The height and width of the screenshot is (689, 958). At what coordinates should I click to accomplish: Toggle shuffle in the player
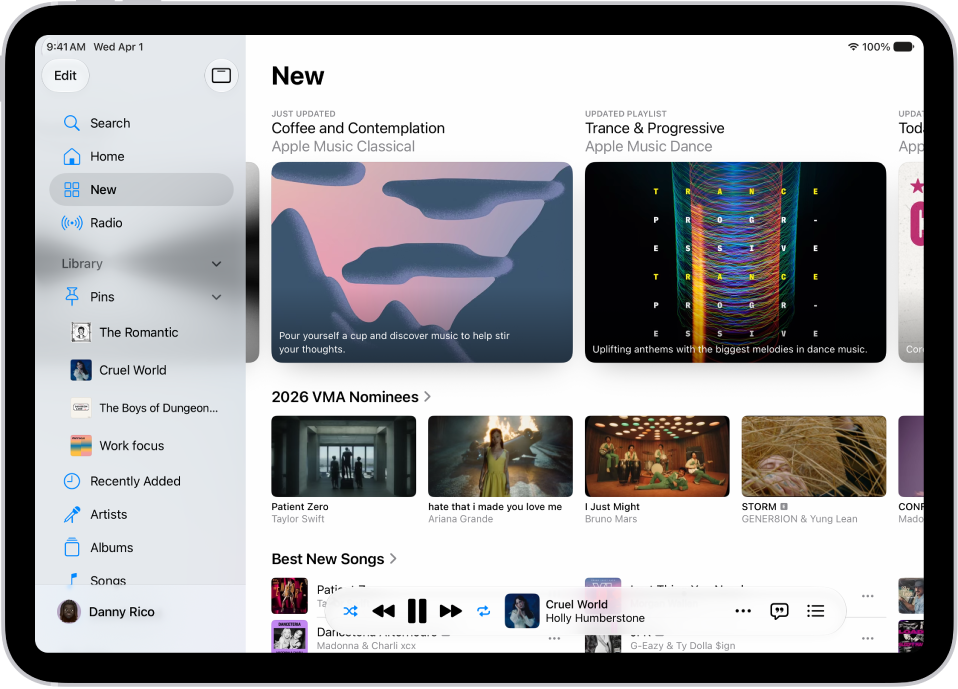point(351,611)
